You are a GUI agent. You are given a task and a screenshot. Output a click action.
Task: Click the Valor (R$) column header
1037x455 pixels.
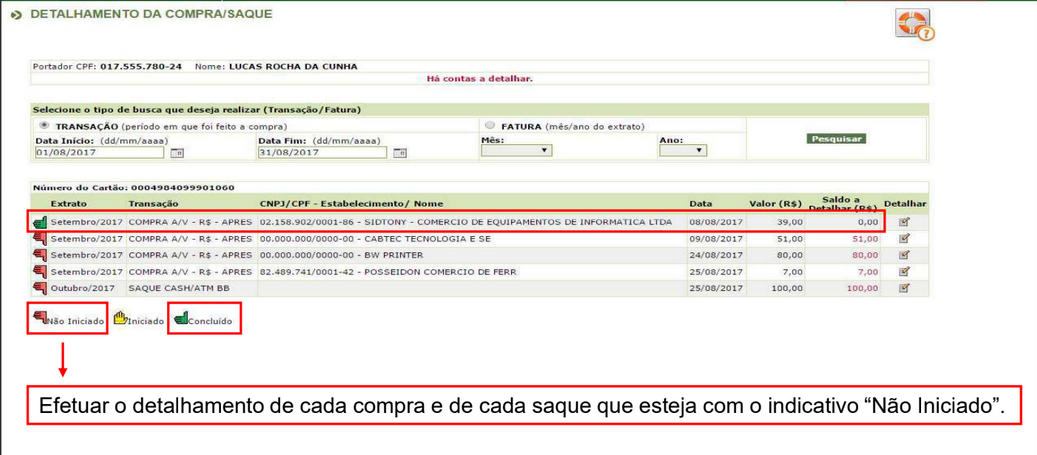coord(776,204)
